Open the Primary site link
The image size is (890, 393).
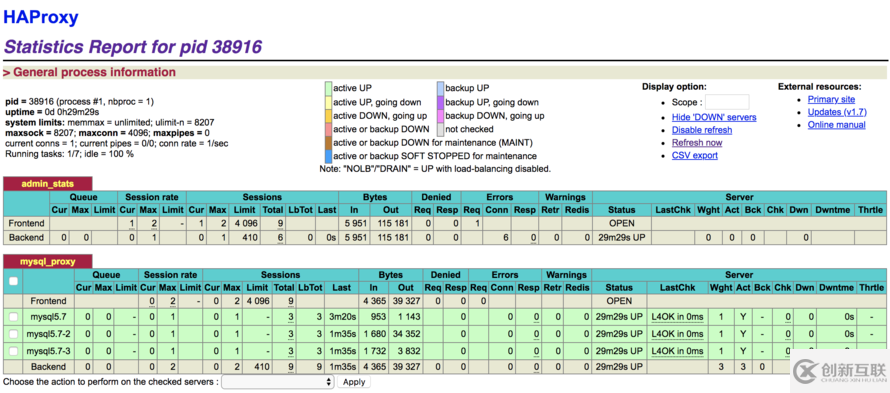pyautogui.click(x=831, y=99)
